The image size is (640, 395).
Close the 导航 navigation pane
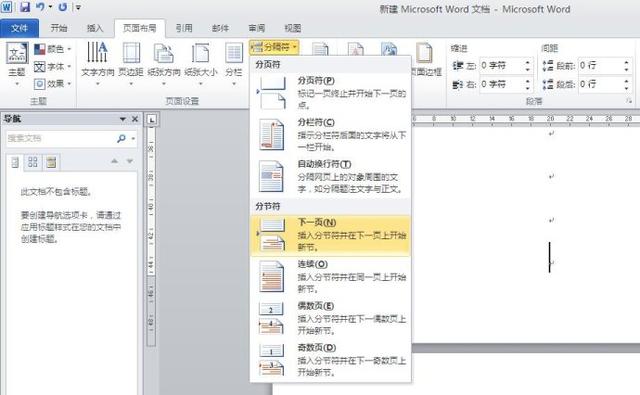[135, 119]
